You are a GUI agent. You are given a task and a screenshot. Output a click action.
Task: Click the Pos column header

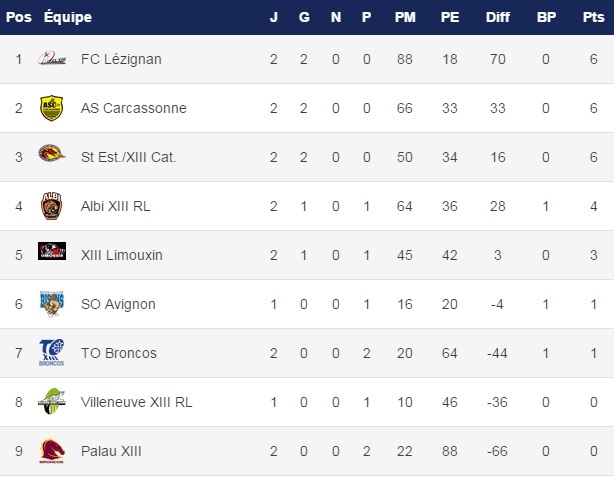[x=18, y=17]
